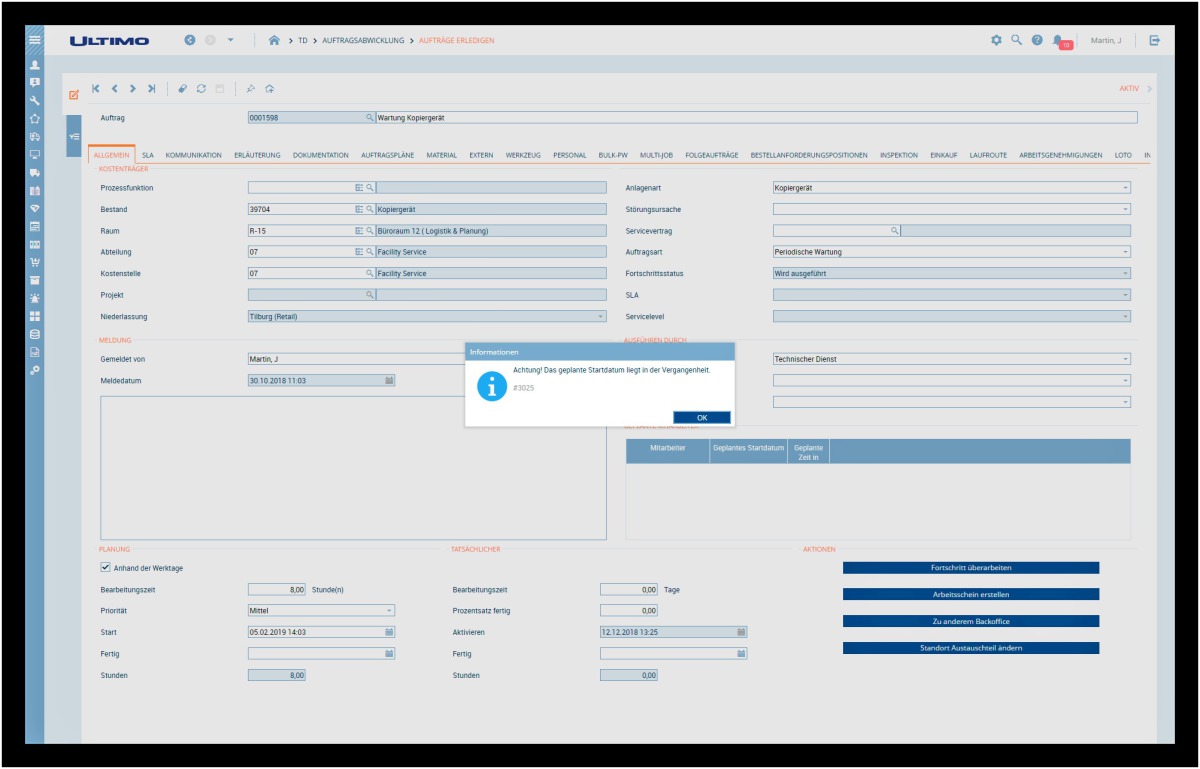Click the AKTIV status link
The height and width of the screenshot is (769, 1200).
1129,88
